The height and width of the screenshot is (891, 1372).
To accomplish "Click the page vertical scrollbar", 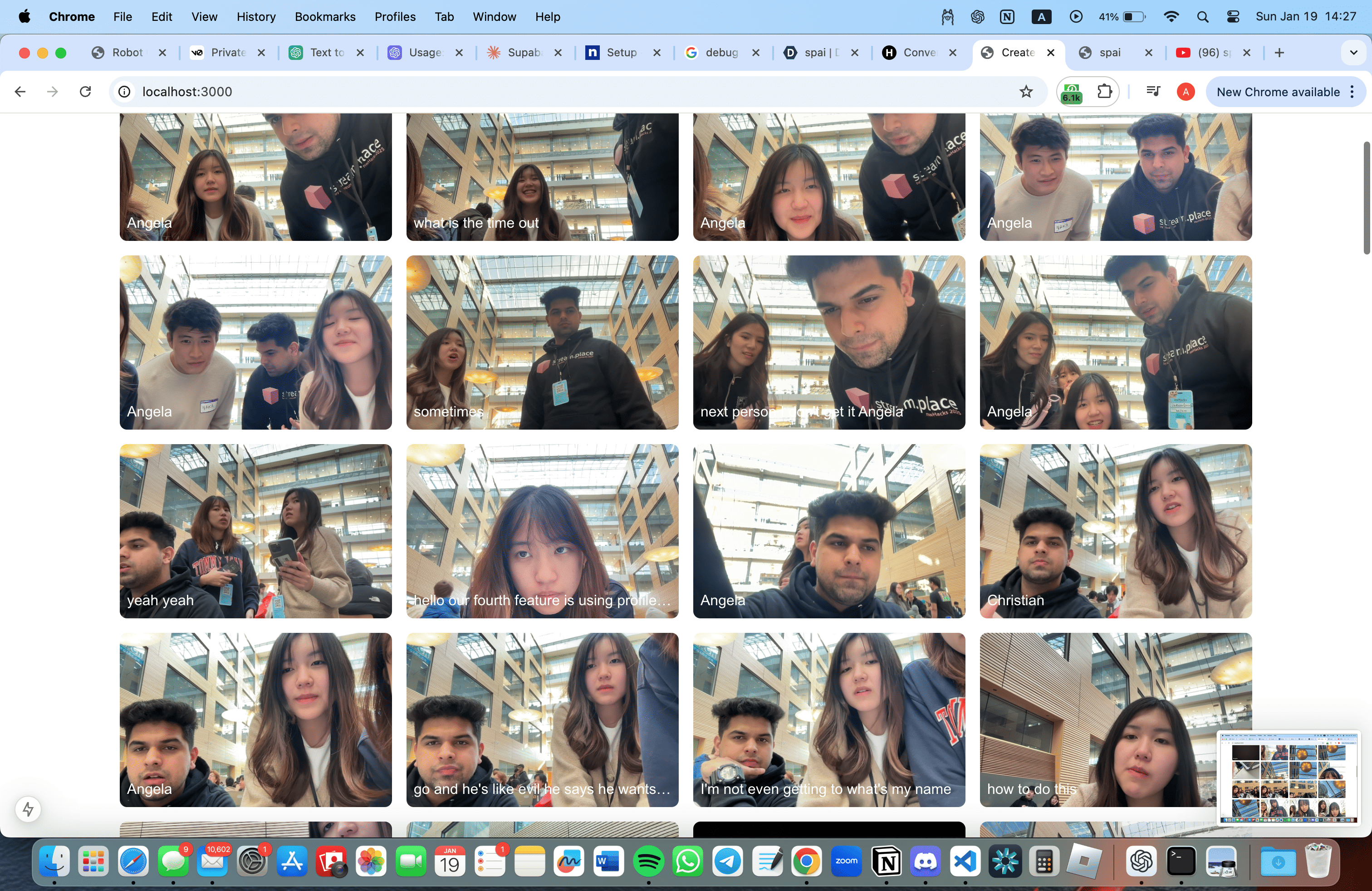I will tap(1366, 198).
